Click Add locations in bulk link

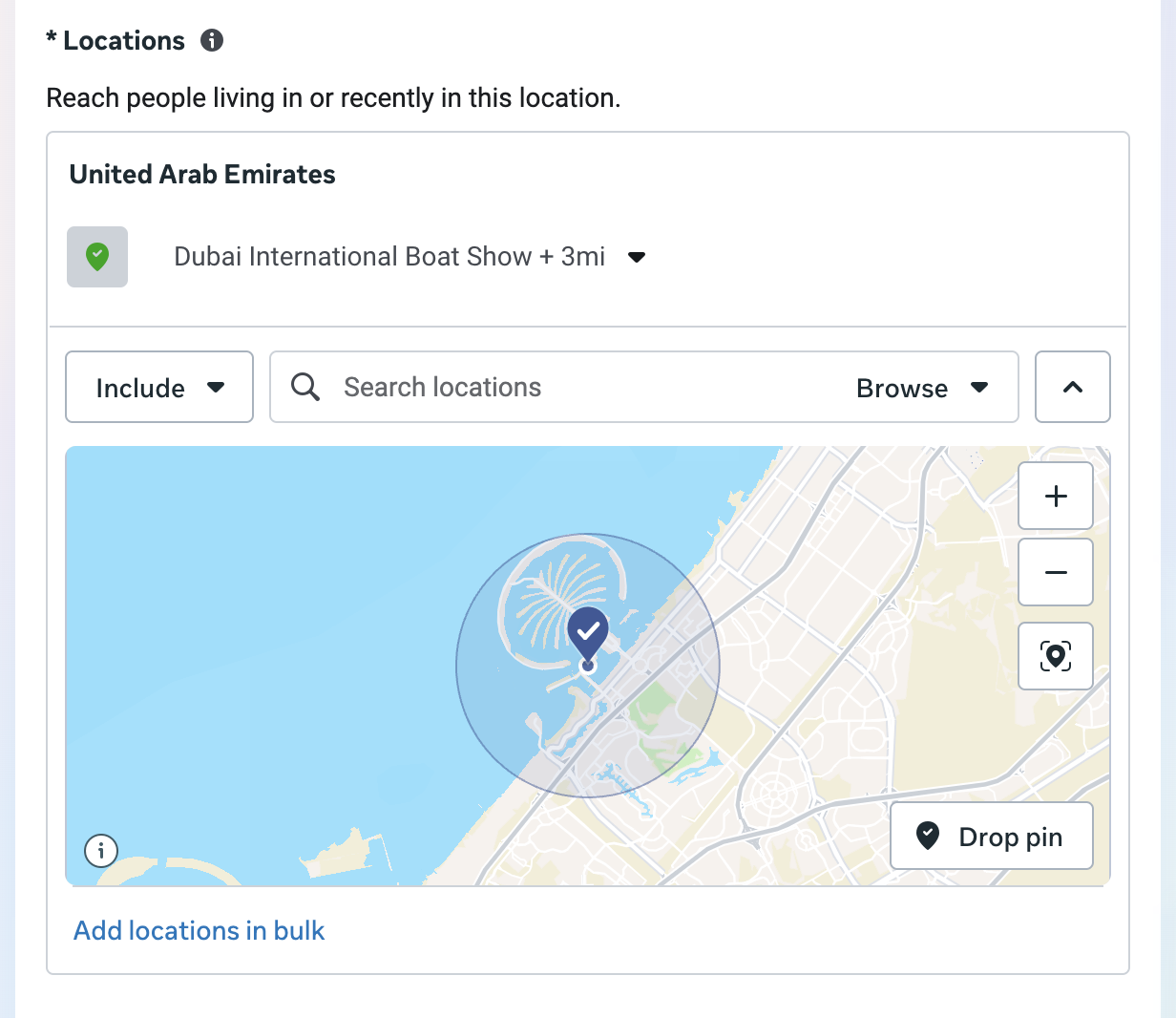pyautogui.click(x=199, y=930)
